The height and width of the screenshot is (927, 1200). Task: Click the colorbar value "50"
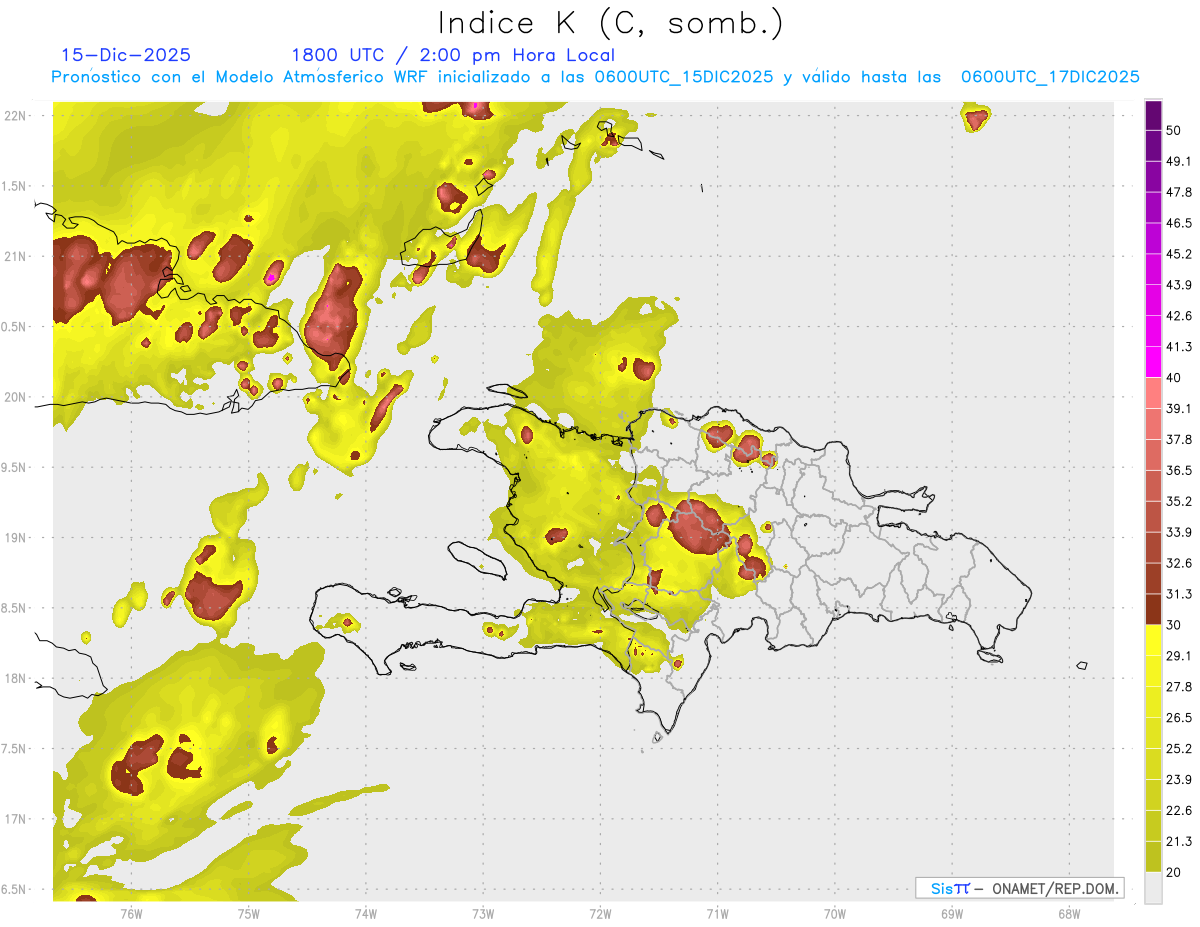pyautogui.click(x=1174, y=131)
